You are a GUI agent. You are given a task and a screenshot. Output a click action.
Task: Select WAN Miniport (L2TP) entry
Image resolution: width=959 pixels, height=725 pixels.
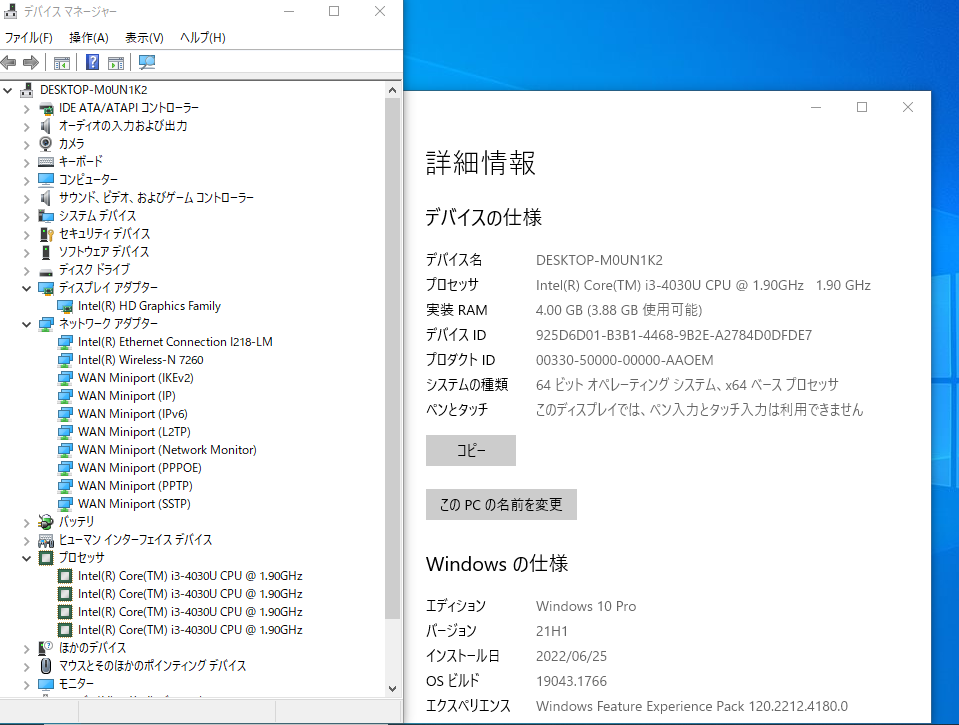(x=134, y=432)
